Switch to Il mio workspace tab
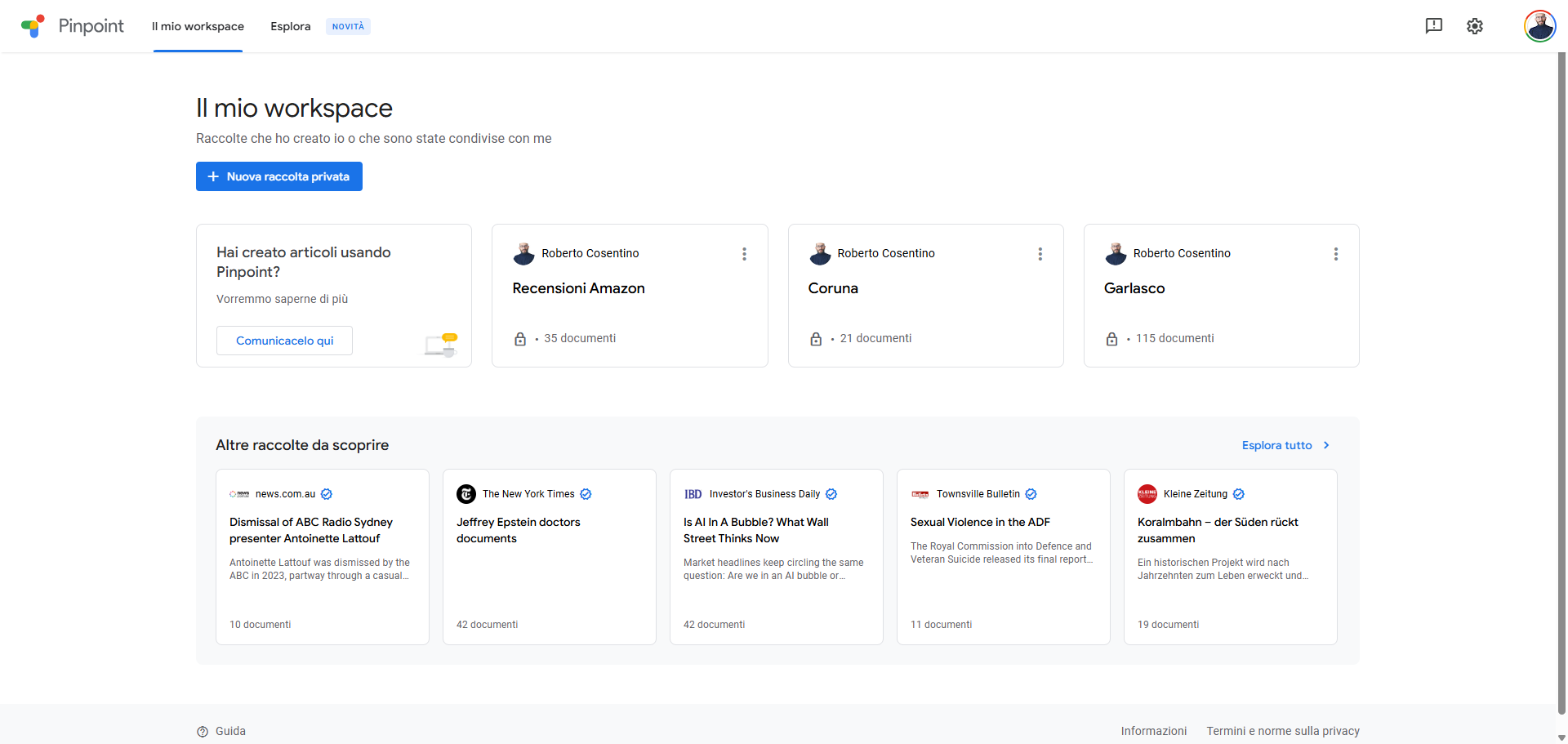The height and width of the screenshot is (744, 1568). pyautogui.click(x=198, y=26)
